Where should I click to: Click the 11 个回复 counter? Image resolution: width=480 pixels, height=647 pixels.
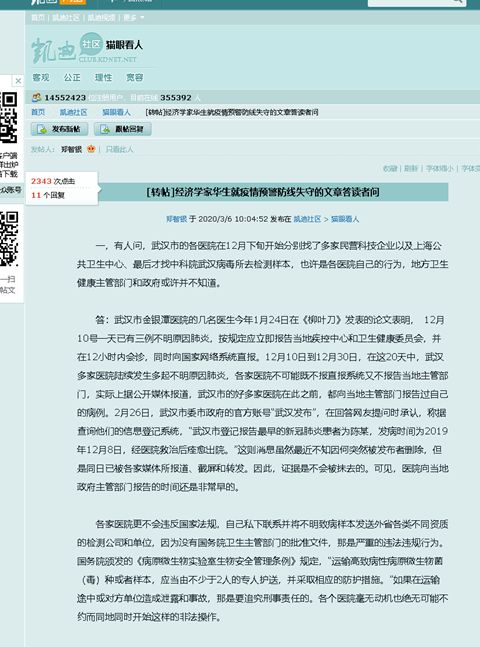[x=48, y=195]
